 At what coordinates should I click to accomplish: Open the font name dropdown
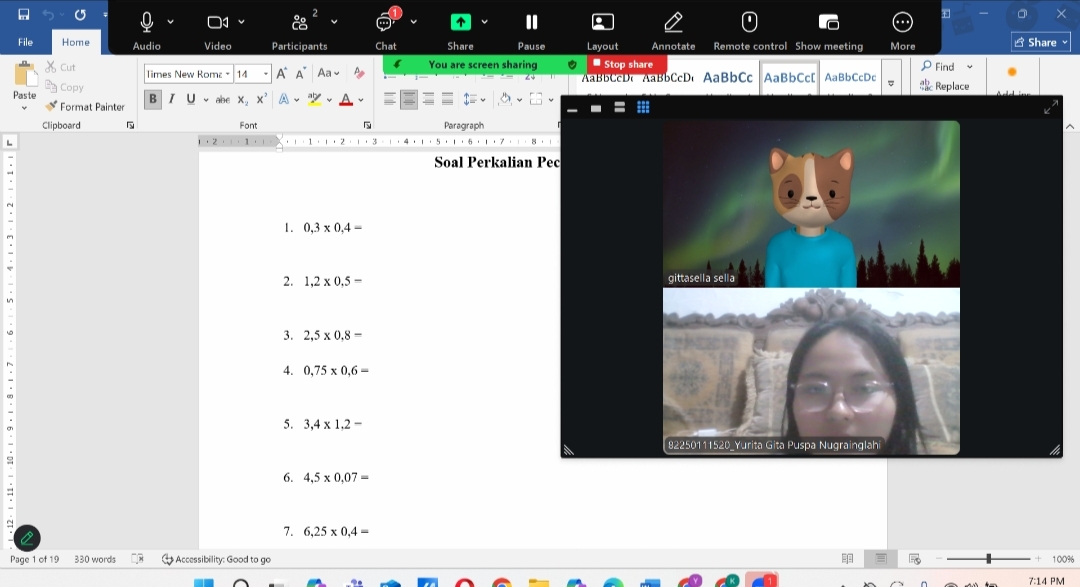(x=228, y=74)
